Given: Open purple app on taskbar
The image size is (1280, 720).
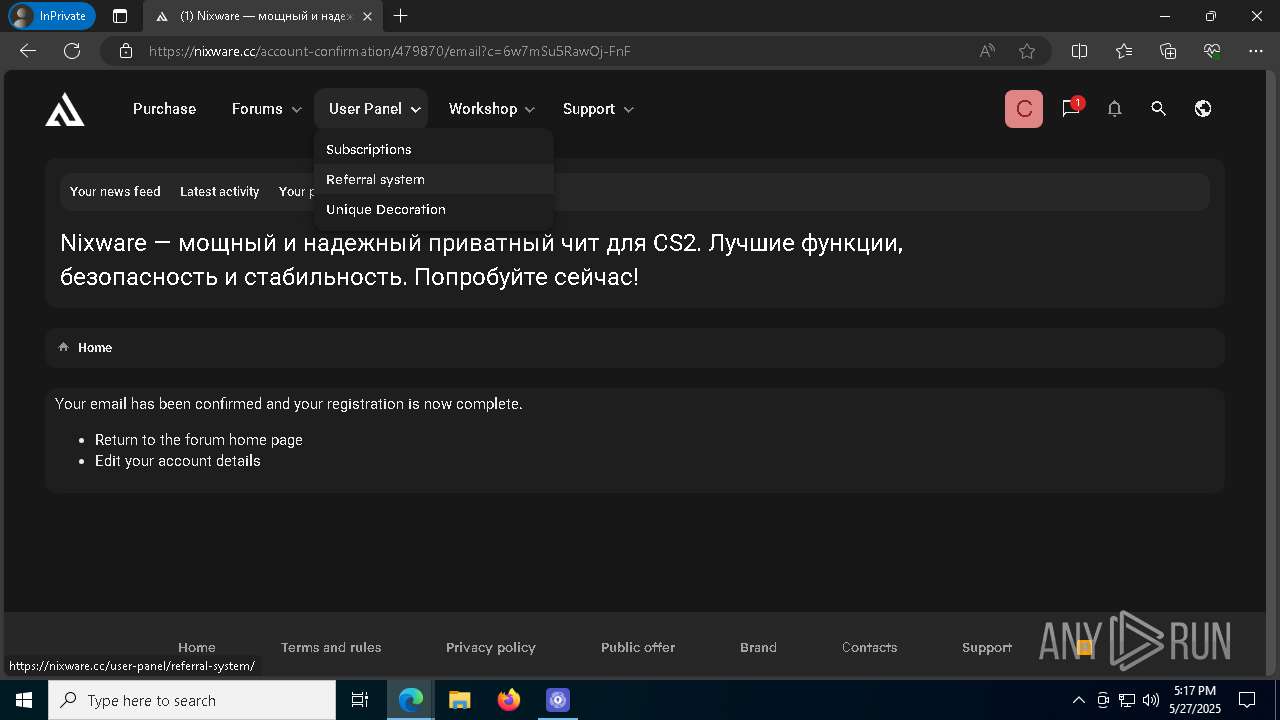Looking at the screenshot, I should pos(558,700).
